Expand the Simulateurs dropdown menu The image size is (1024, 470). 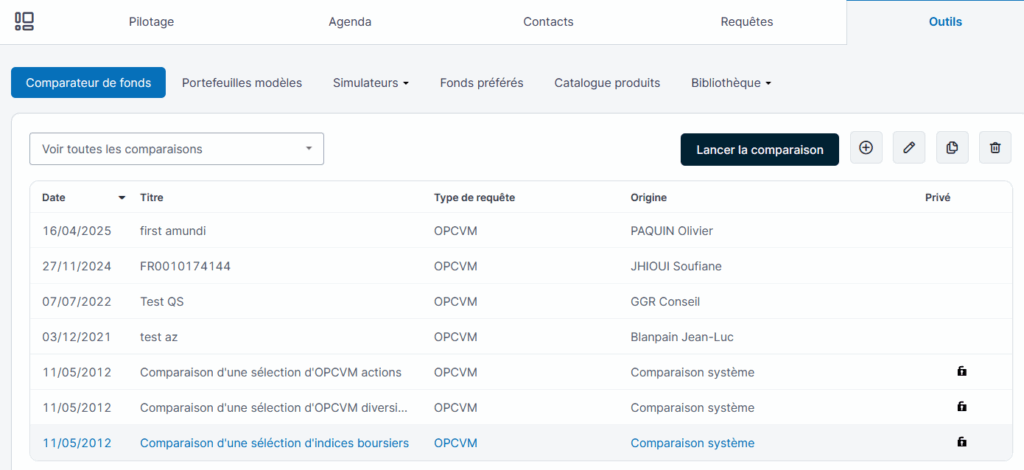pos(370,83)
